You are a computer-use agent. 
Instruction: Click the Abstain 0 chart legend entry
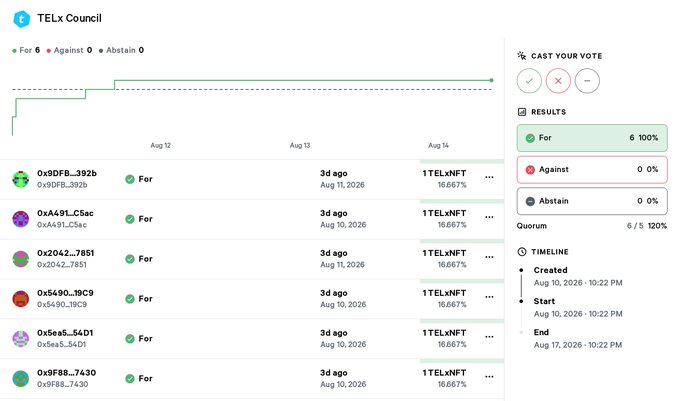pyautogui.click(x=121, y=50)
